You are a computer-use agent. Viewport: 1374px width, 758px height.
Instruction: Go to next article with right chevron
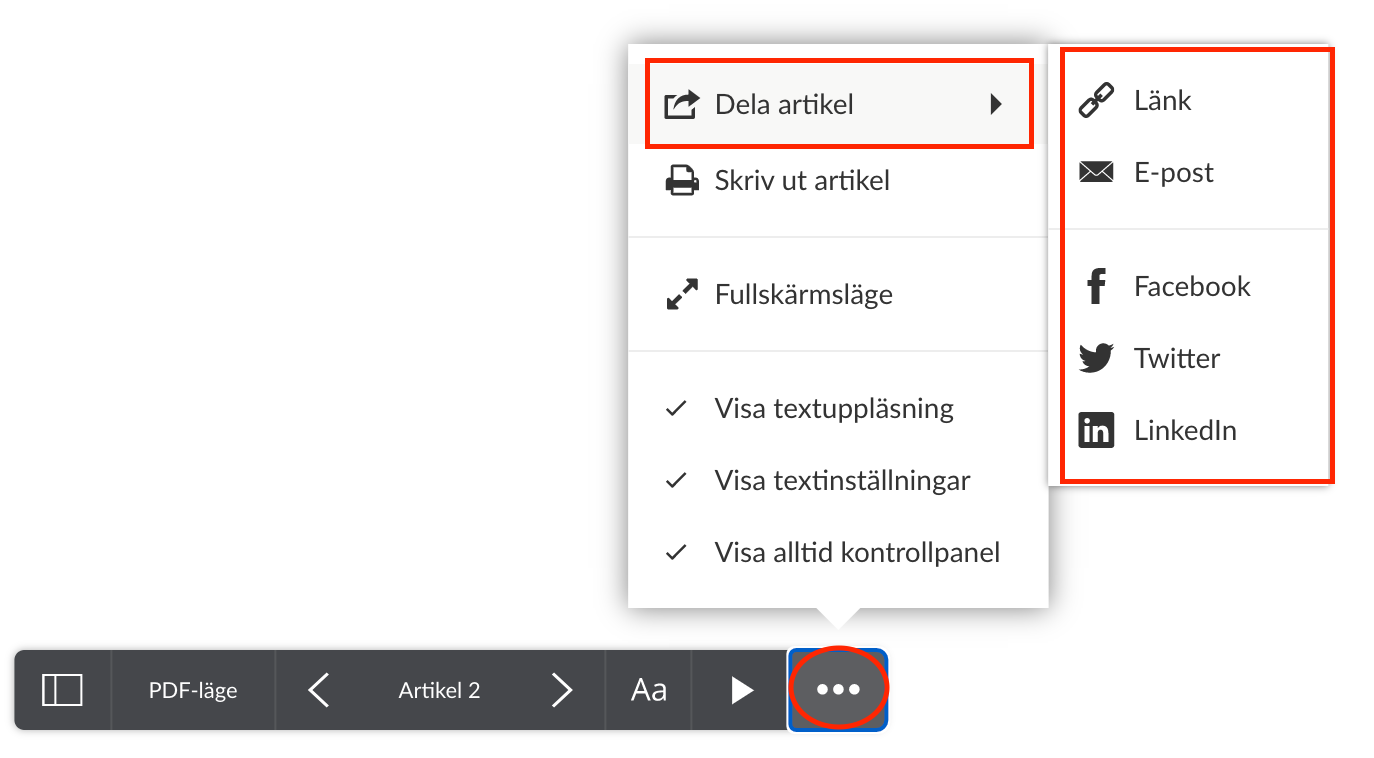[562, 690]
